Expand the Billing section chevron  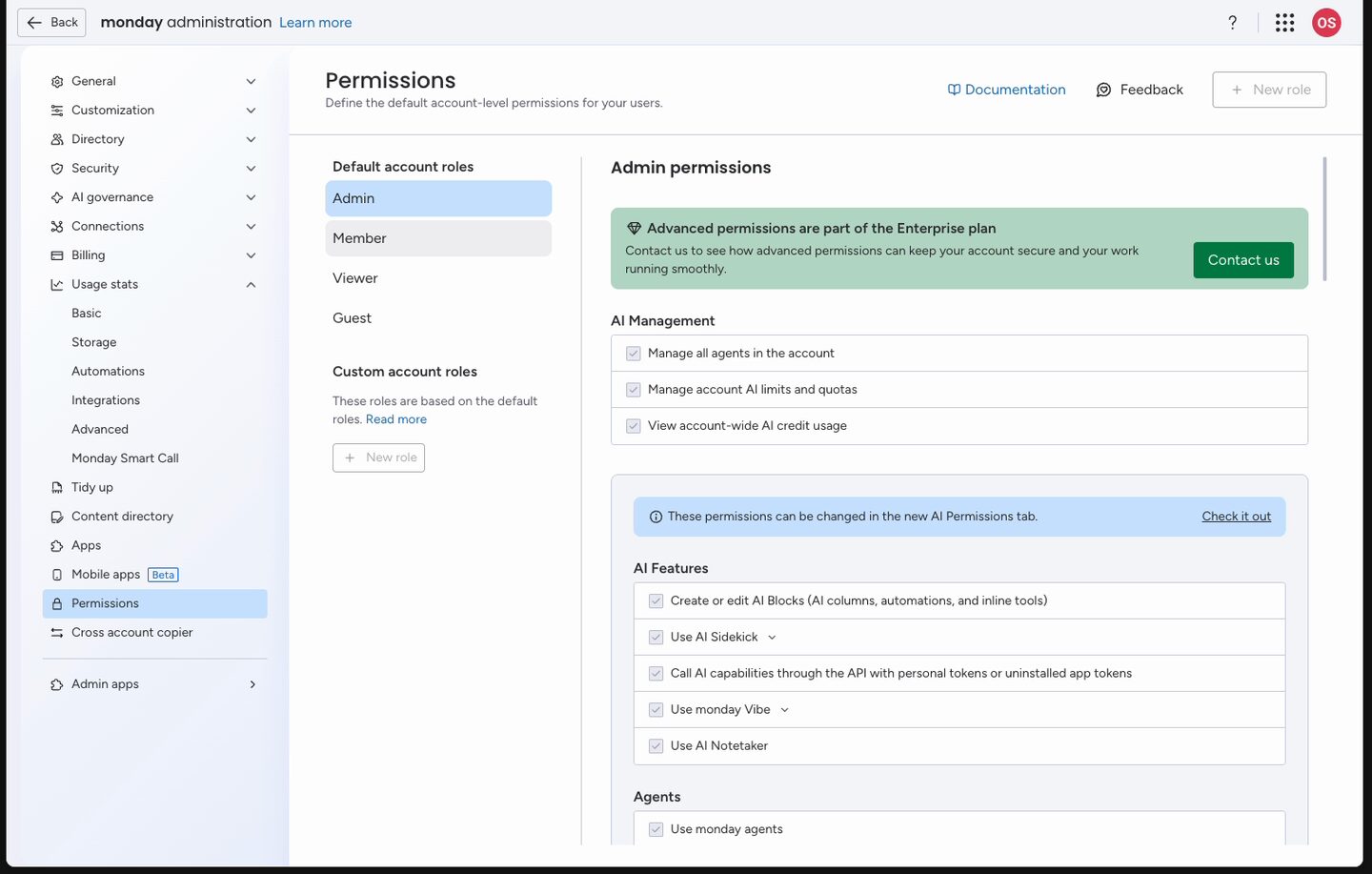click(251, 255)
